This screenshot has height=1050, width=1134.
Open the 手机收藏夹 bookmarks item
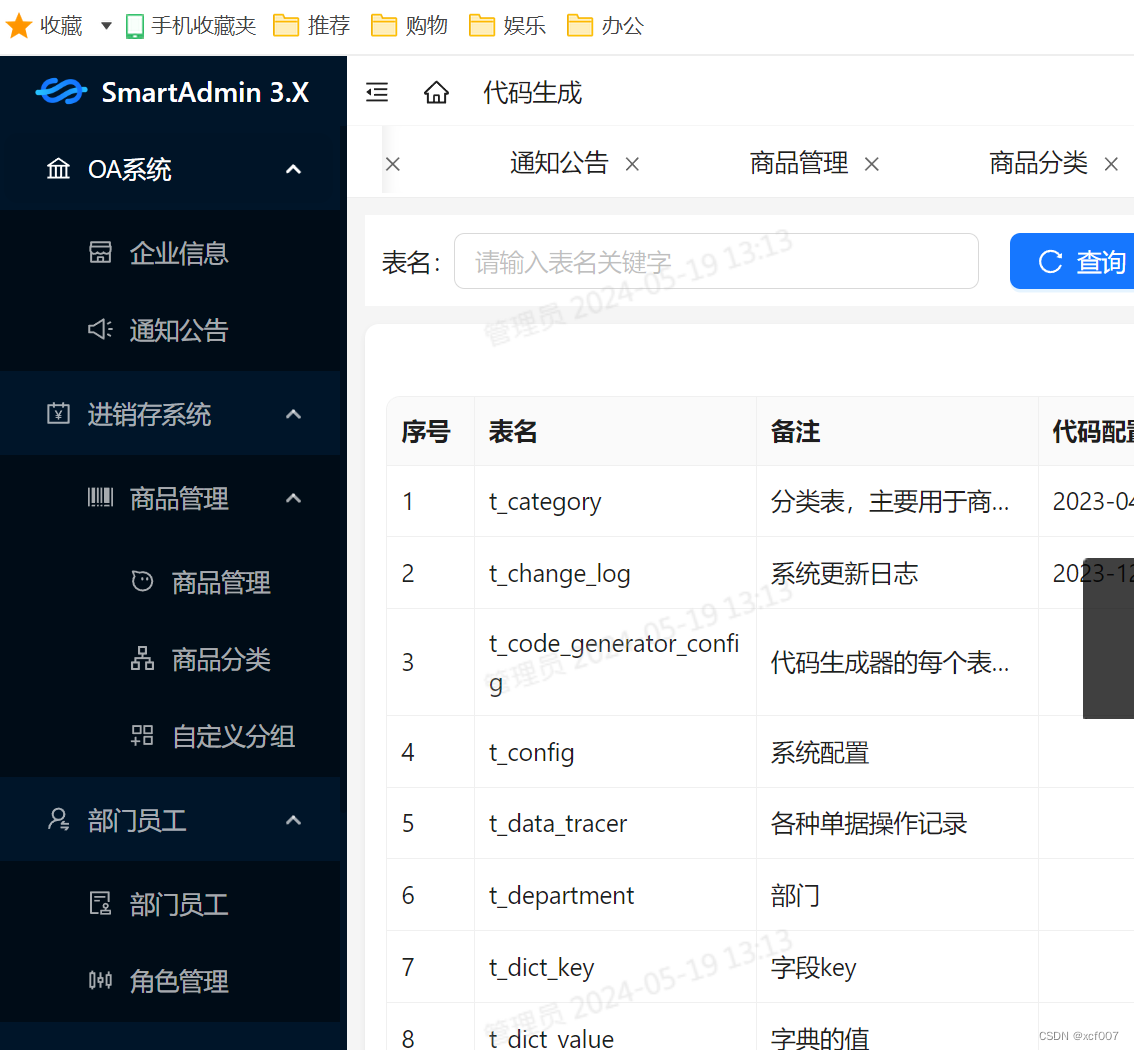190,26
